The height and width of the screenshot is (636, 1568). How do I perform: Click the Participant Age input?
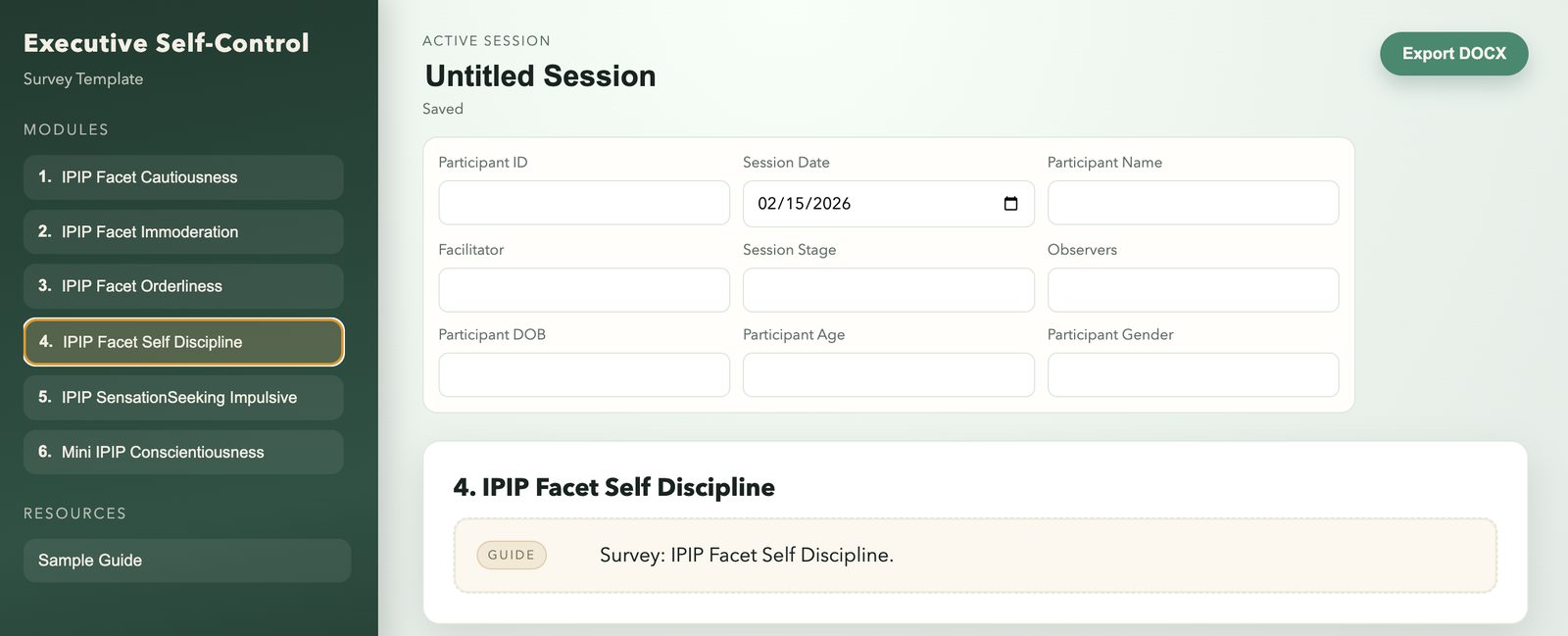point(888,375)
